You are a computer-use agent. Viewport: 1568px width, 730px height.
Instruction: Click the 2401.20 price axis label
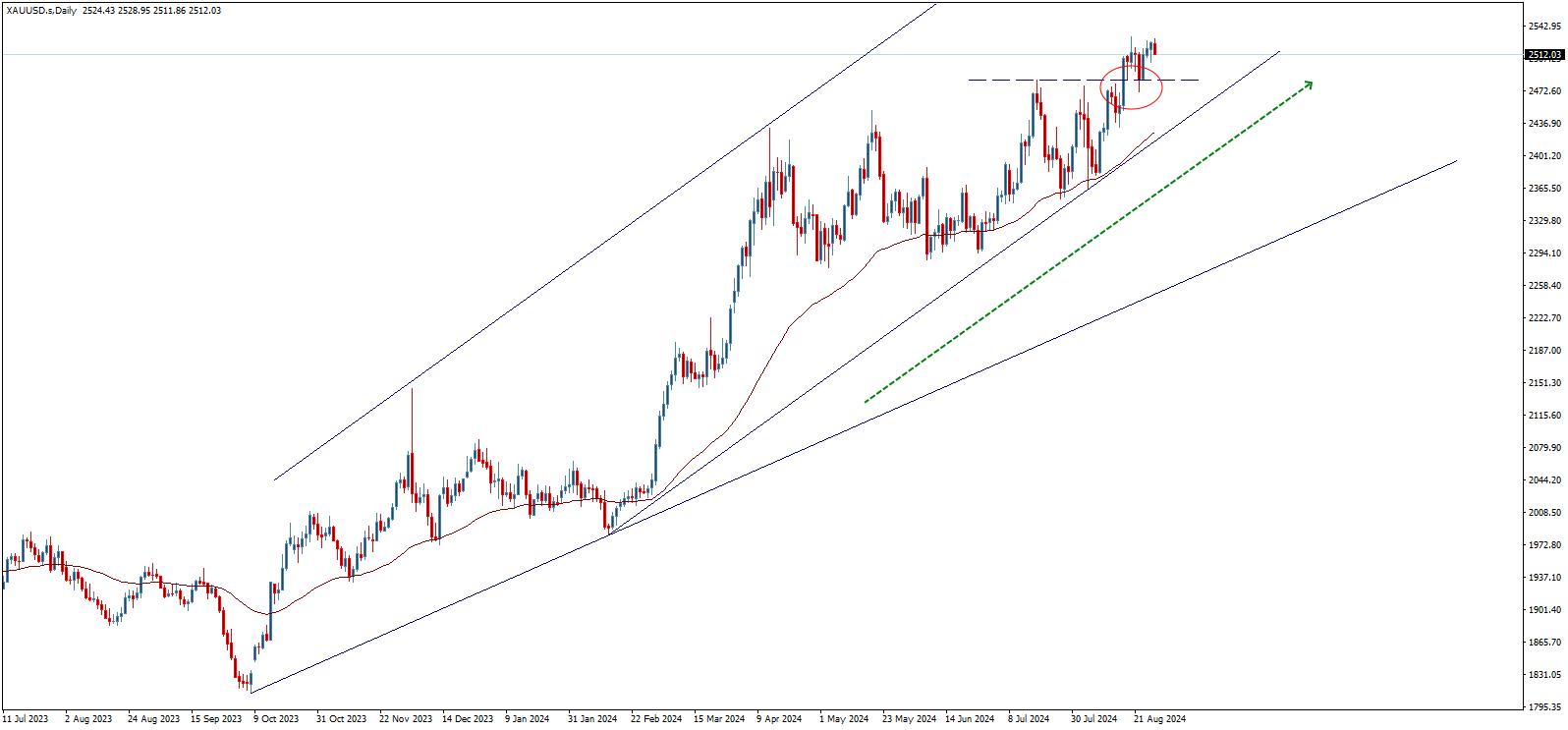[x=1545, y=156]
